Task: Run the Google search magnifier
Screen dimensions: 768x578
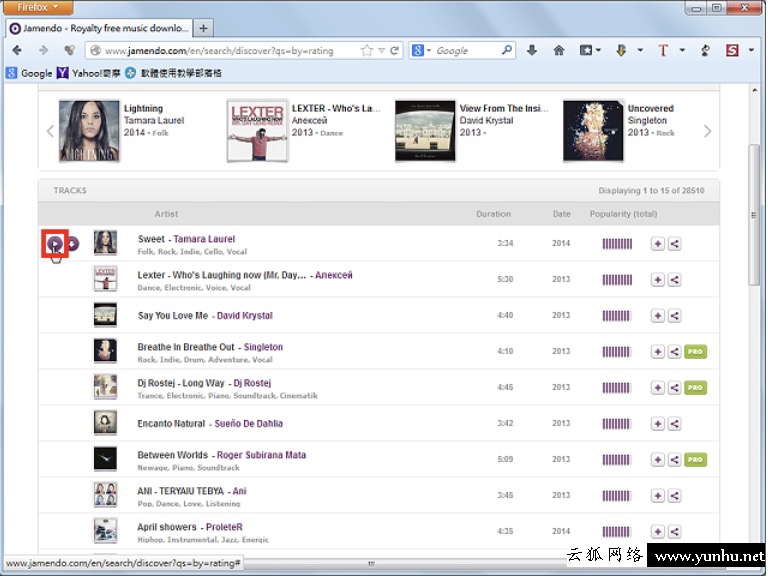Action: [x=506, y=50]
